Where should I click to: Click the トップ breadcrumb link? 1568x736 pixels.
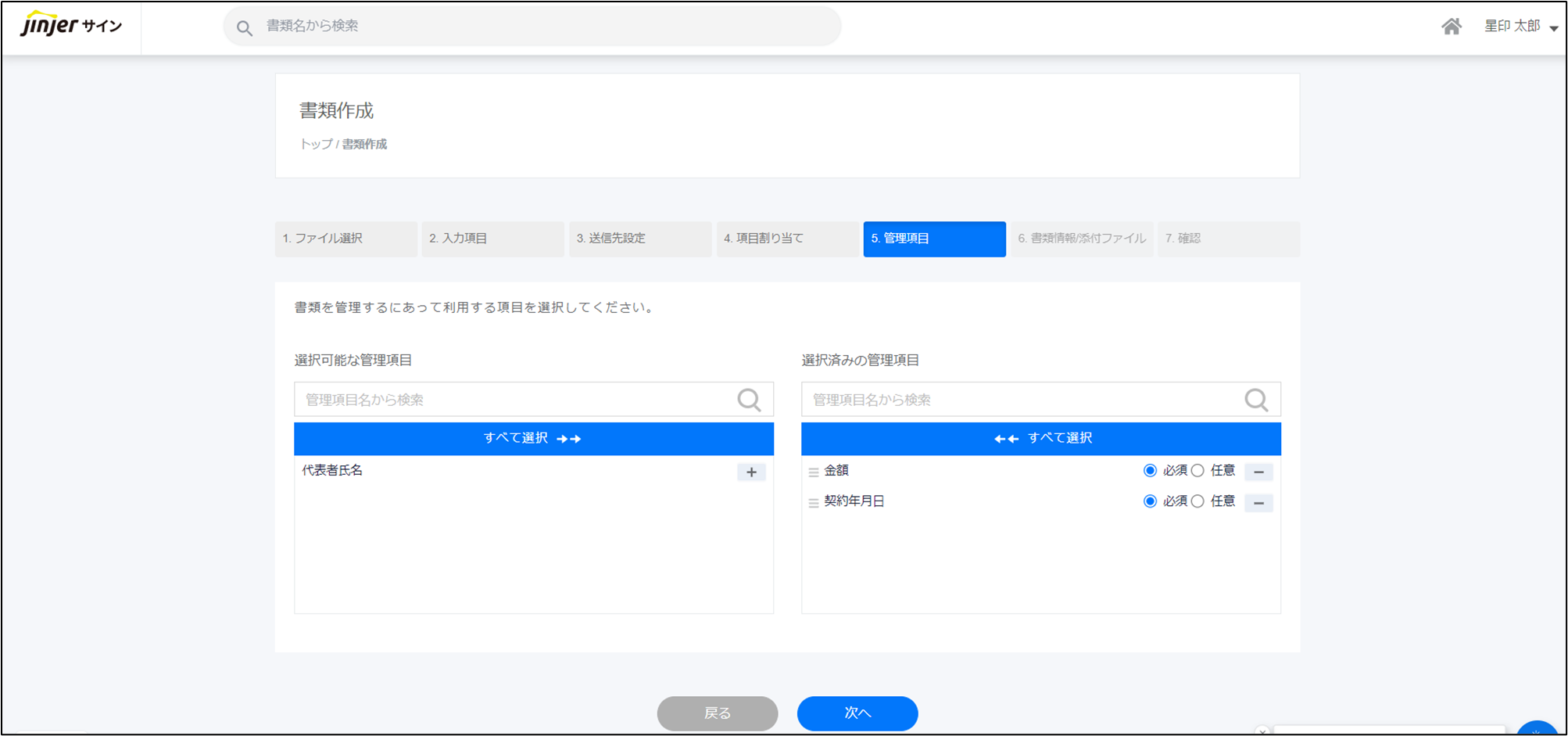coord(316,144)
